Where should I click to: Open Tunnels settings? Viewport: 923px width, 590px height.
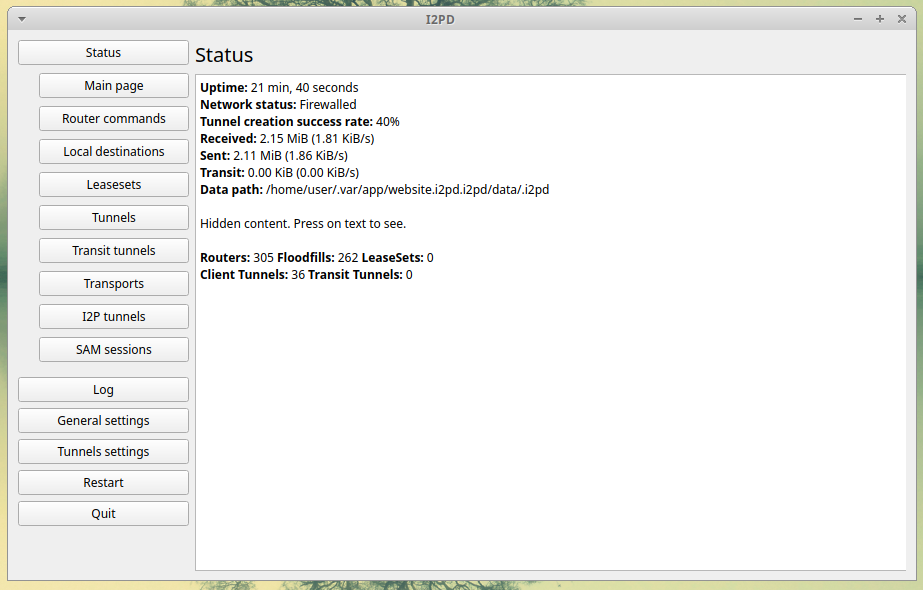(103, 452)
